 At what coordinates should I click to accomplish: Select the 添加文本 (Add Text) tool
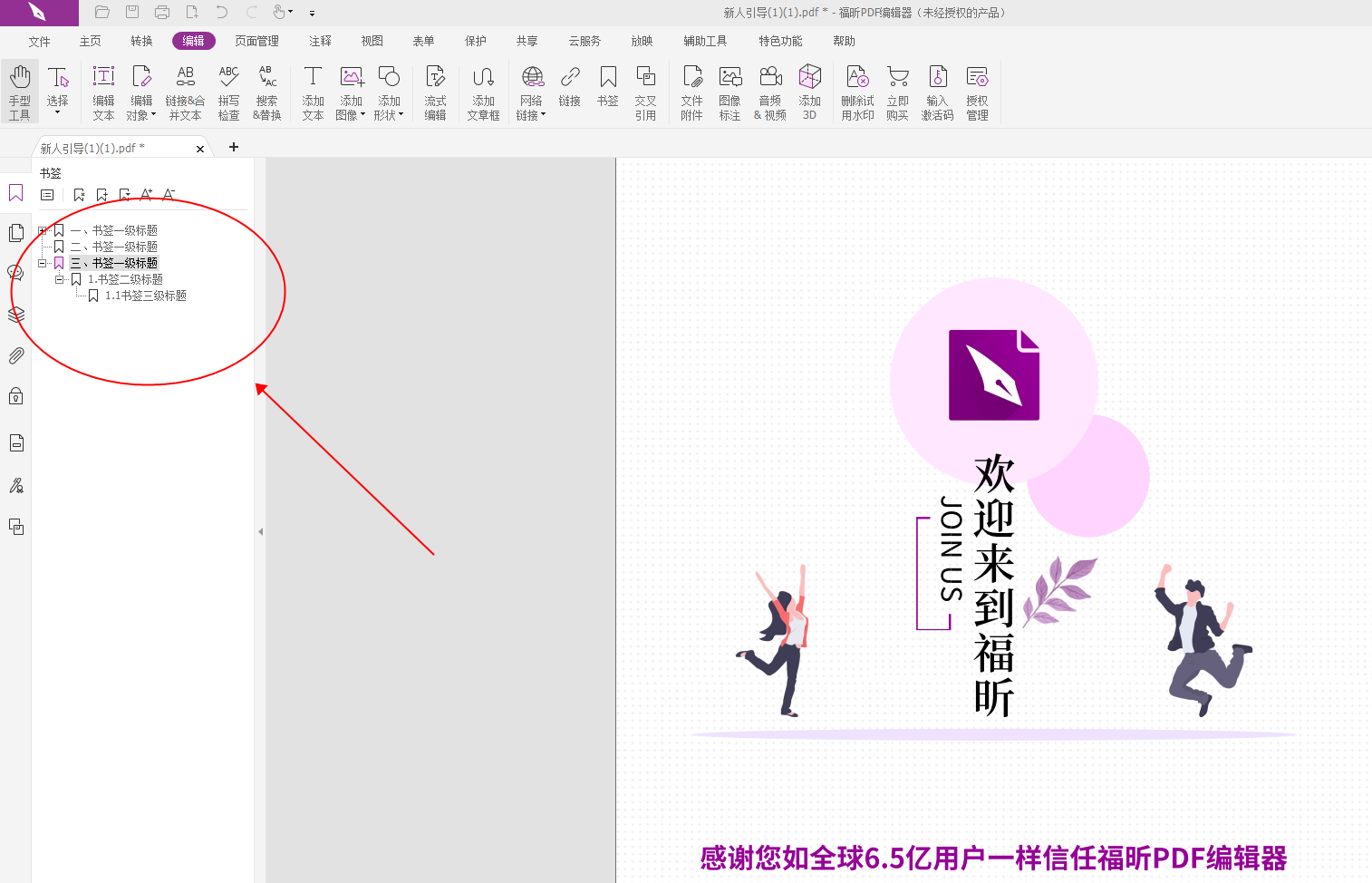(x=313, y=91)
